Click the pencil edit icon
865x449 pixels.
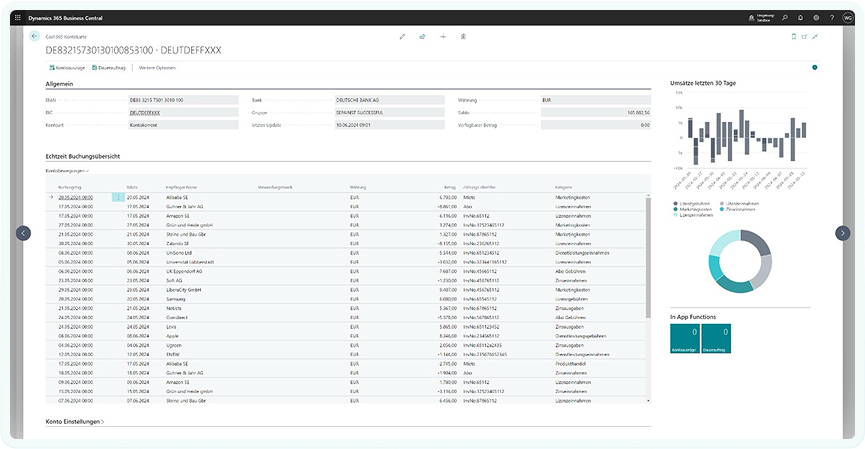(x=402, y=36)
